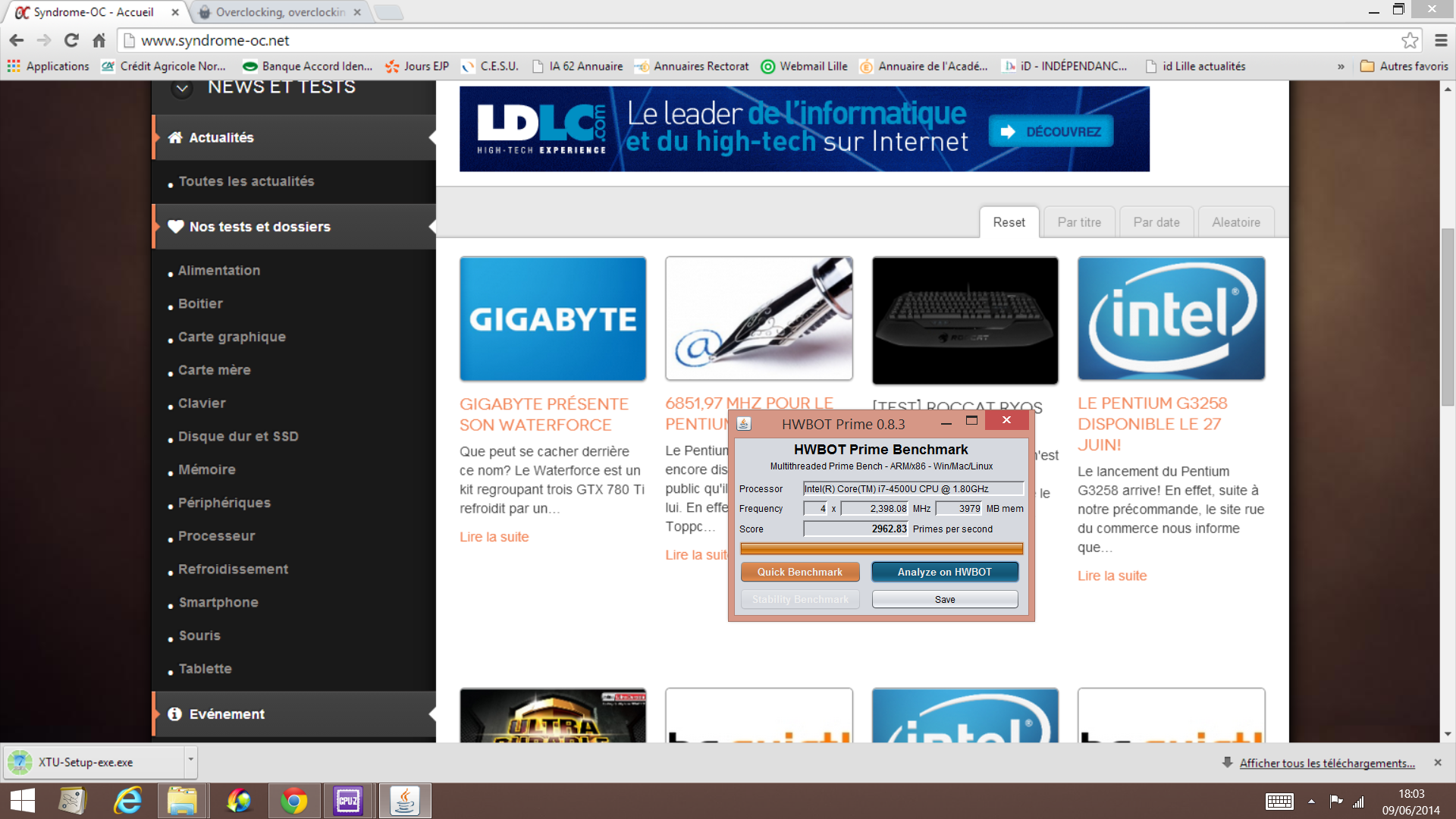Screen dimensions: 1456x819
Task: Click the LDLC Découvrez banner button
Action: tap(1051, 132)
